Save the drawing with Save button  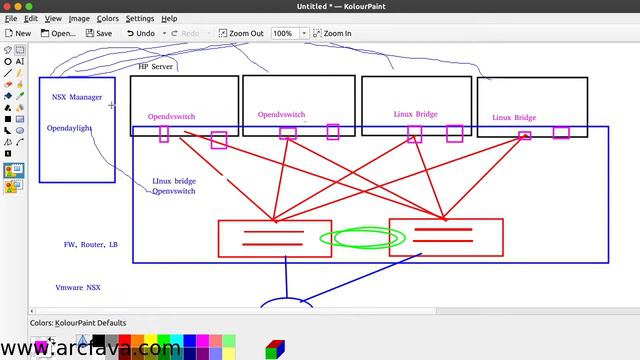click(99, 33)
